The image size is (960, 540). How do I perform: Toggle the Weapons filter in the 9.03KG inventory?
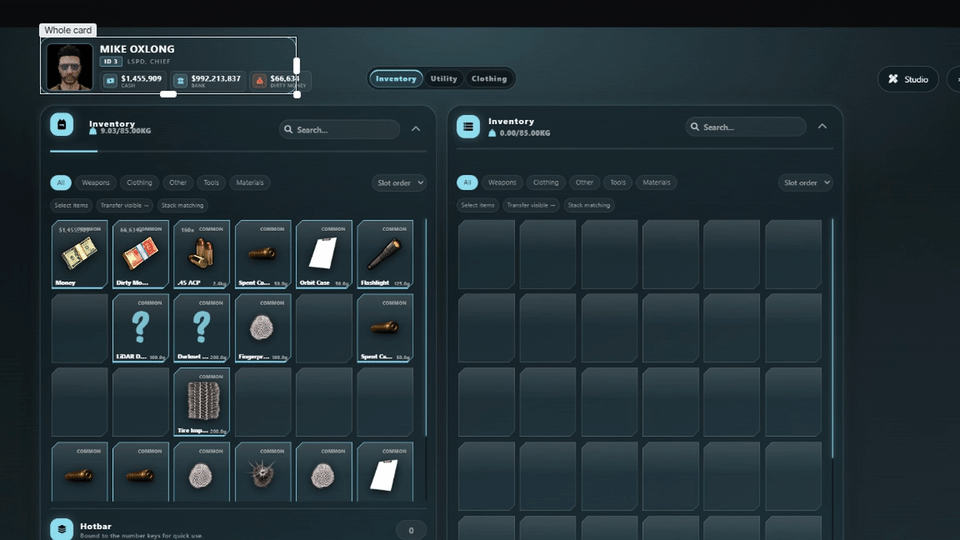pyautogui.click(x=96, y=182)
